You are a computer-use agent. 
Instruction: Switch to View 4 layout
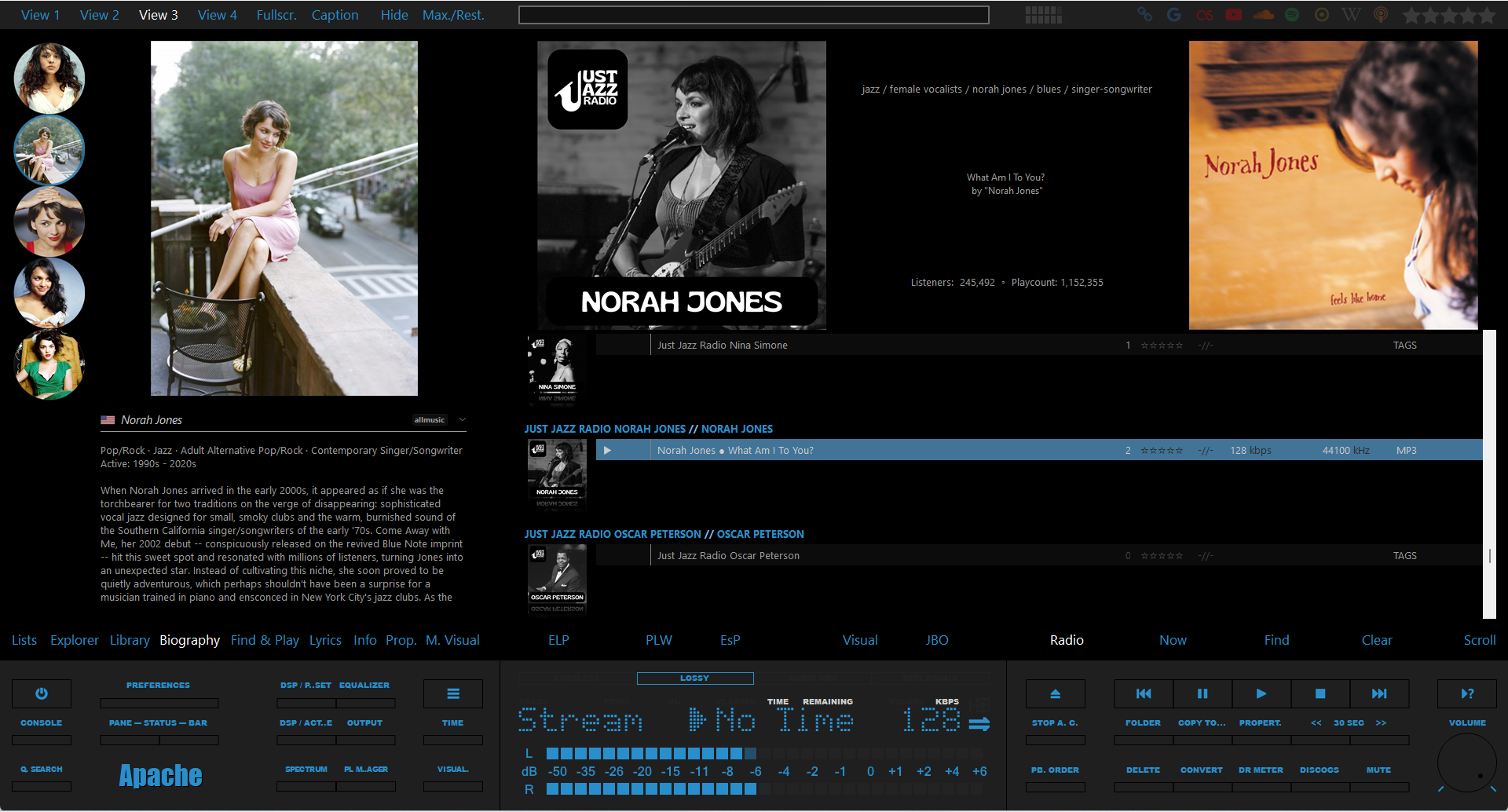point(218,15)
